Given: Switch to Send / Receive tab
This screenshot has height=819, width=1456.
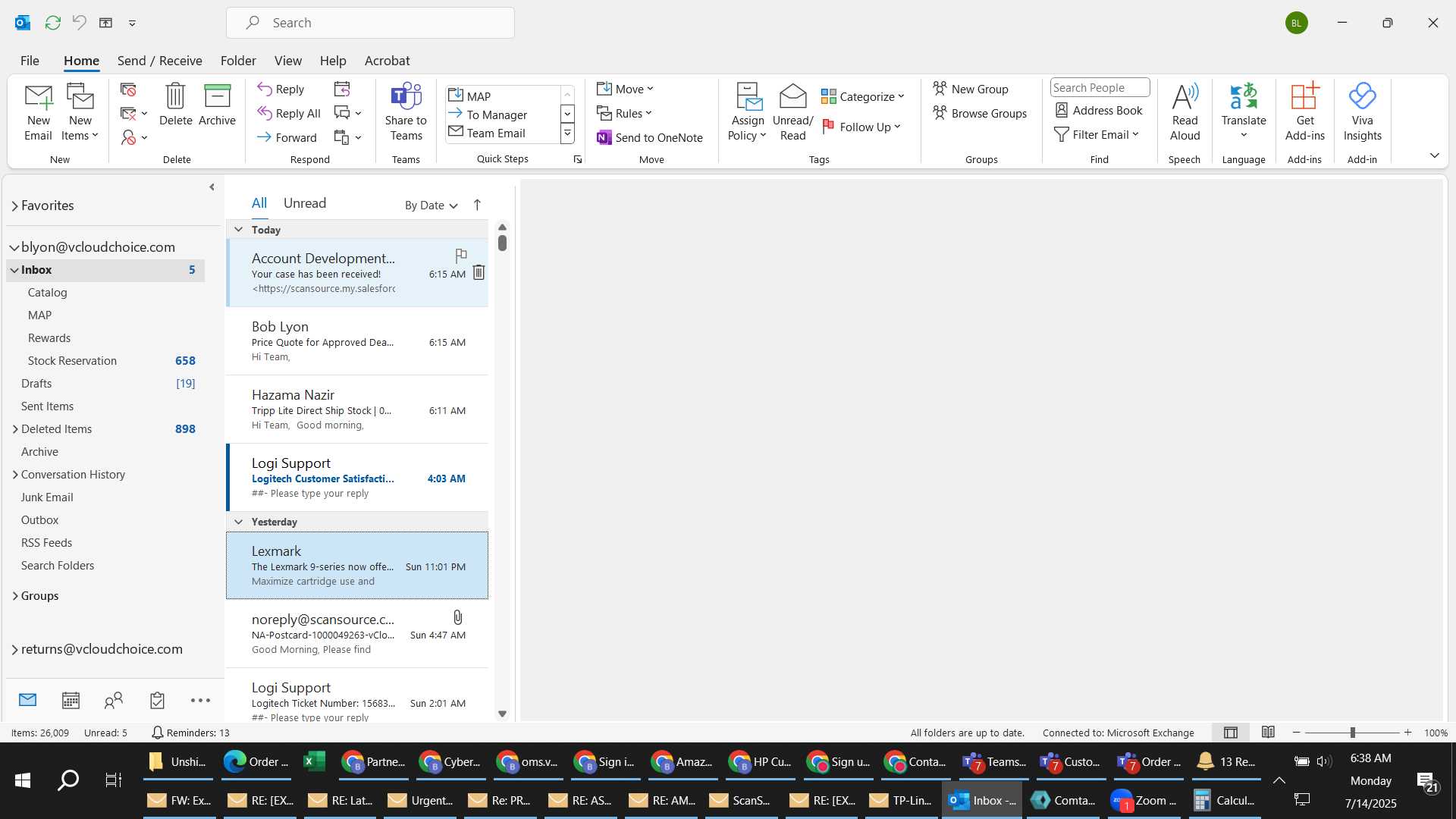Looking at the screenshot, I should point(159,61).
